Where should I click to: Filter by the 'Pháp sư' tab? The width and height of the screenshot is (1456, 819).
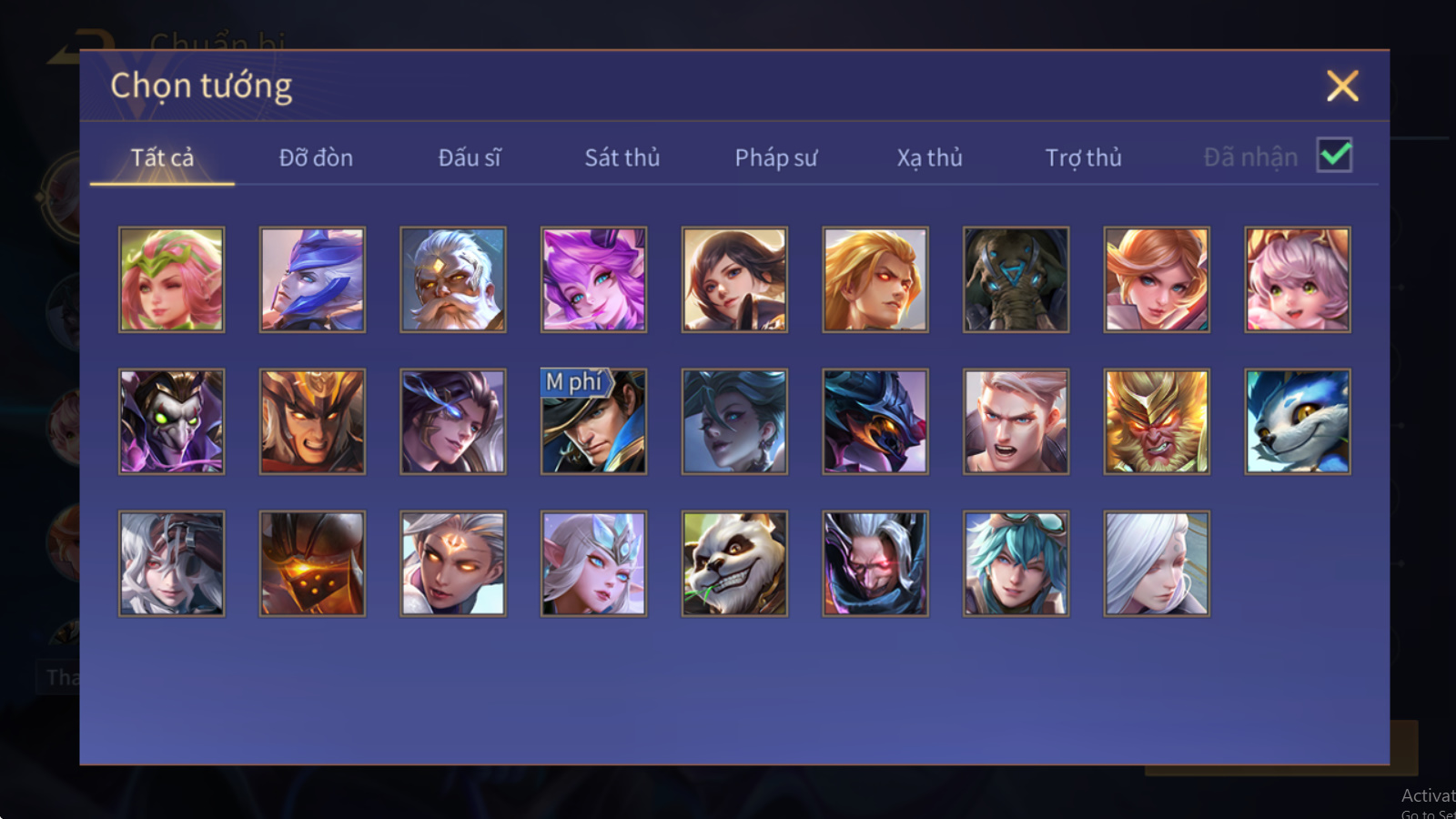pos(776,157)
